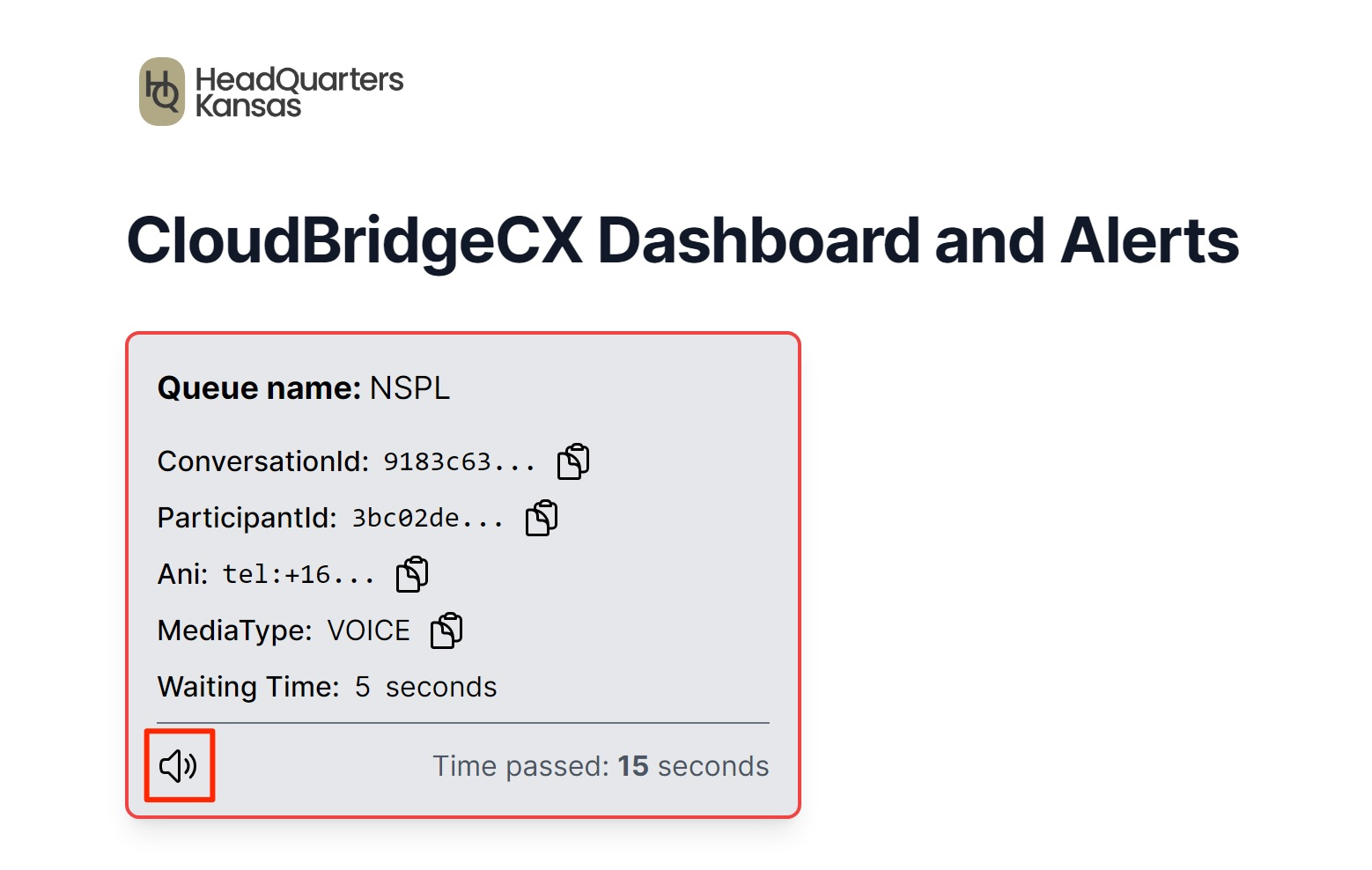
Task: Mute the alert sound speaker icon
Action: coord(179,766)
